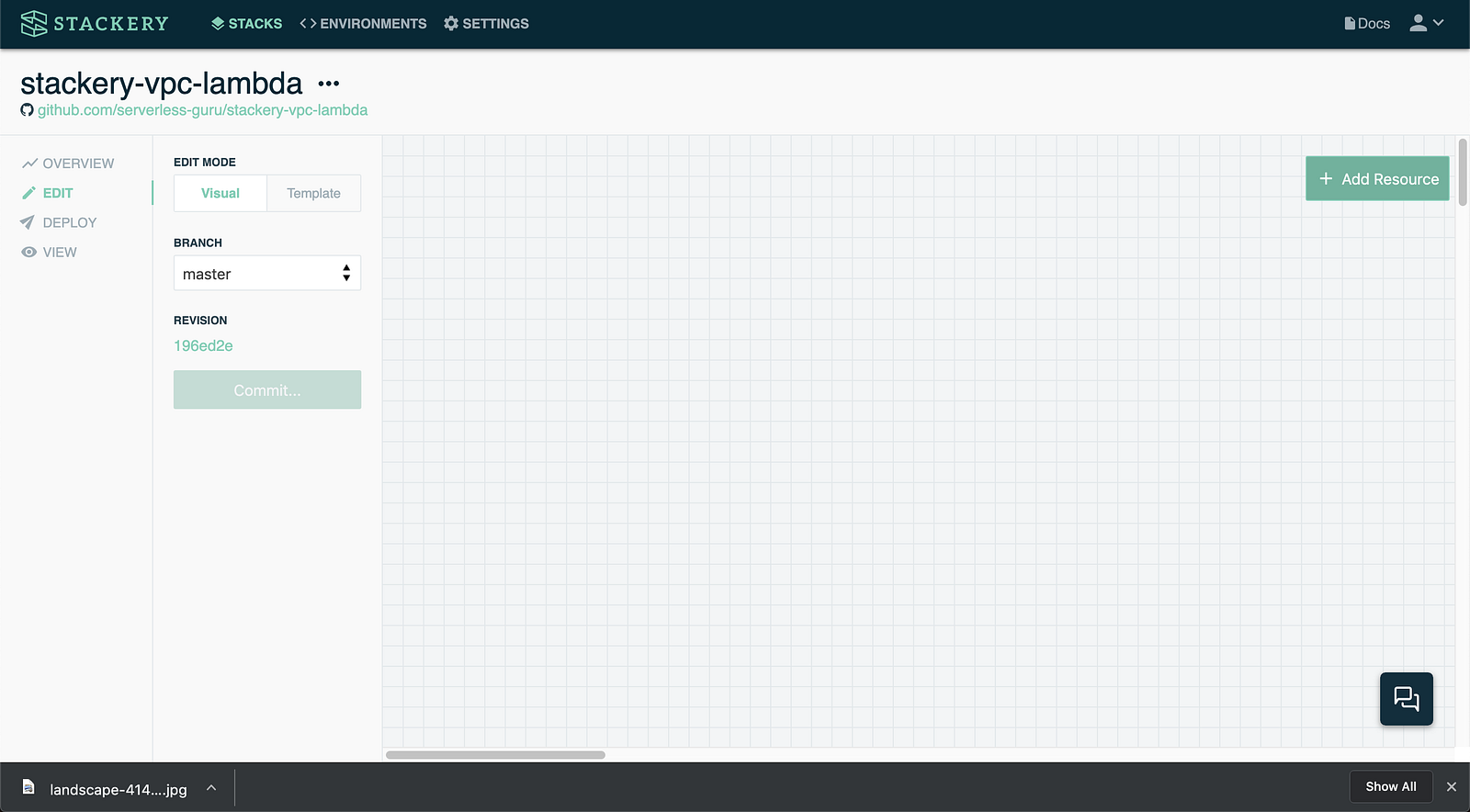Click the canvas vertical scrollbar
This screenshot has height=812, width=1470.
click(x=1463, y=172)
